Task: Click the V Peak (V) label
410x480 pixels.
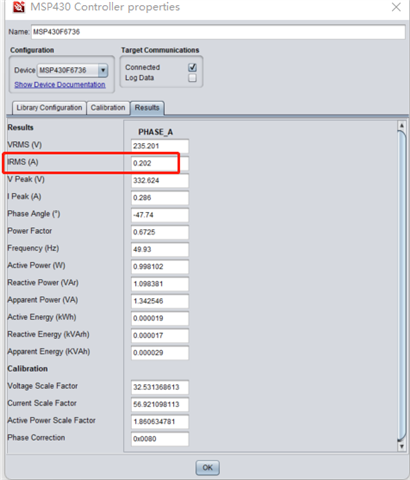Action: pyautogui.click(x=26, y=179)
